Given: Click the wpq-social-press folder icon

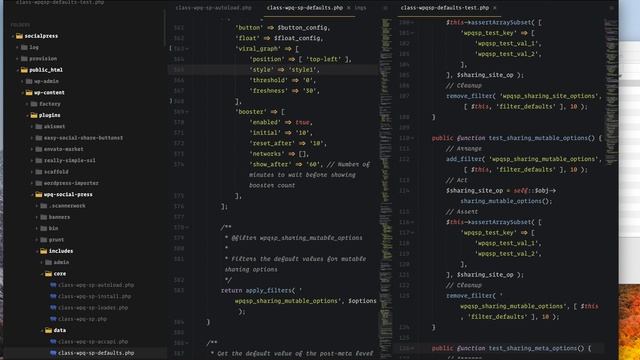Looking at the screenshot, I should point(39,195).
